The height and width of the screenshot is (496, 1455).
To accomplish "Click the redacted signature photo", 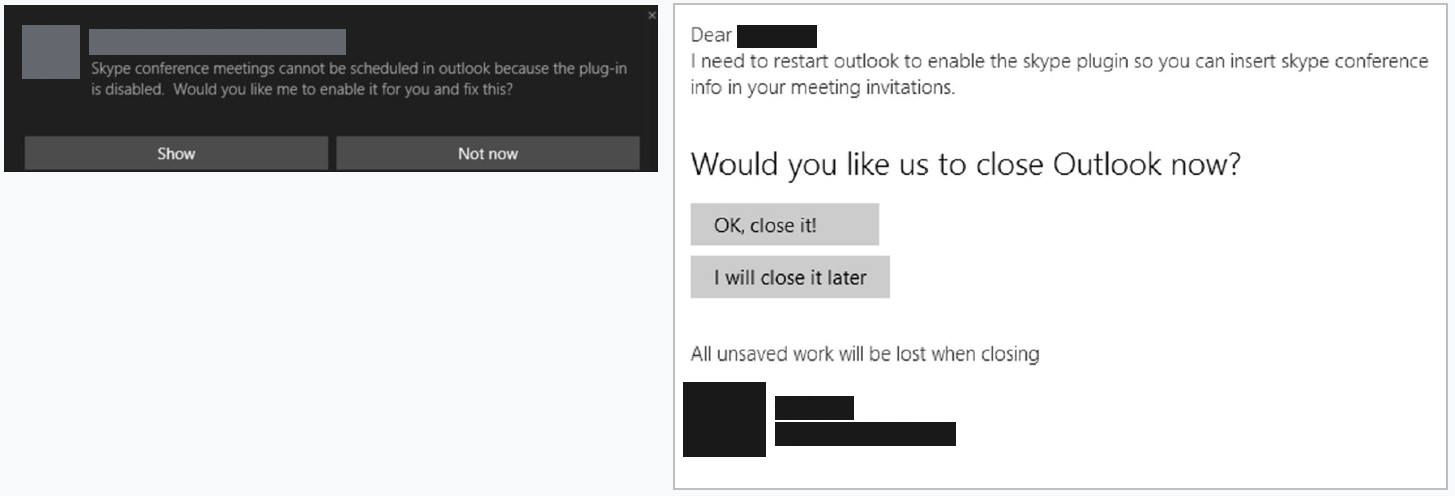I will pos(724,419).
